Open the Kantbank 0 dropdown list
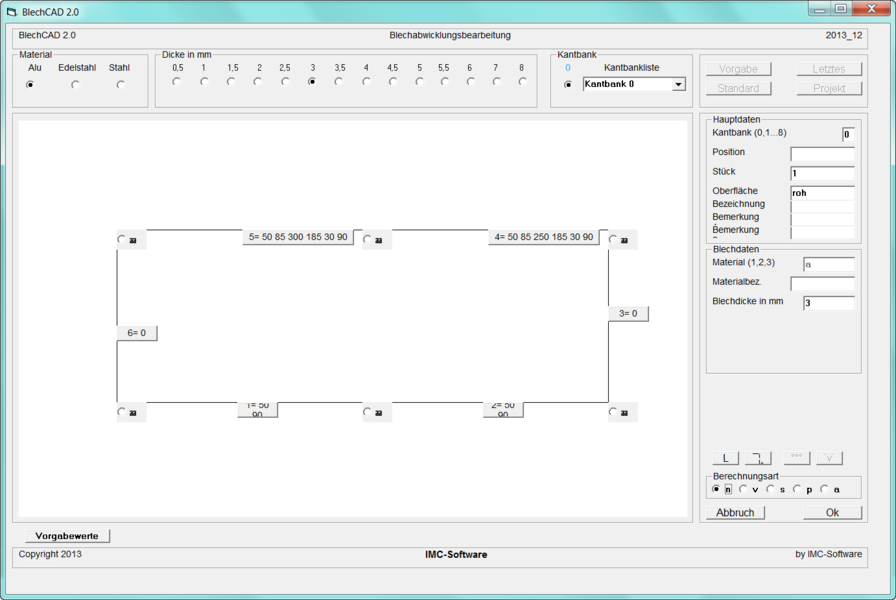This screenshot has width=896, height=600. point(678,85)
